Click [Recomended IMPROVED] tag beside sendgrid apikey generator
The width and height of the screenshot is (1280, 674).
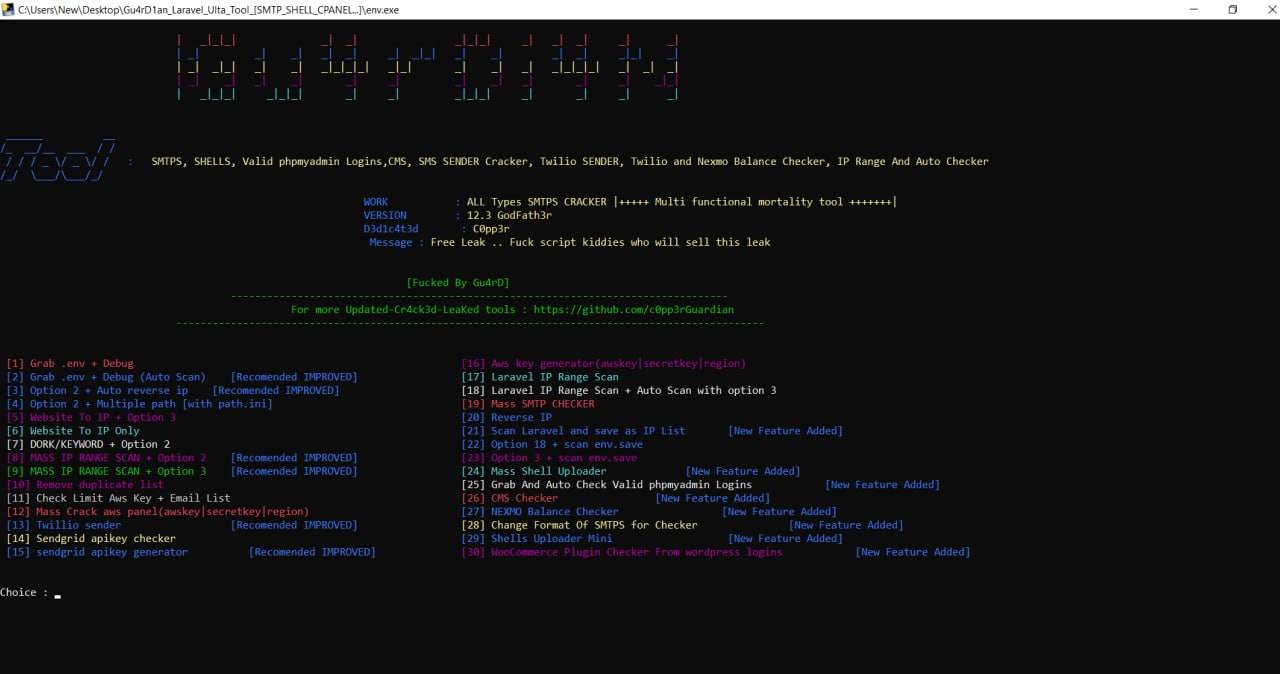pyautogui.click(x=312, y=552)
